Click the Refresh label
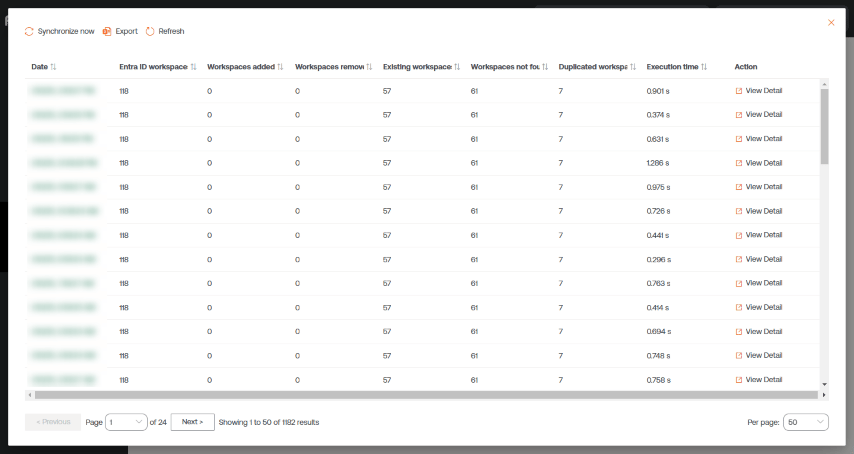Image resolution: width=854 pixels, height=454 pixels. click(x=171, y=32)
